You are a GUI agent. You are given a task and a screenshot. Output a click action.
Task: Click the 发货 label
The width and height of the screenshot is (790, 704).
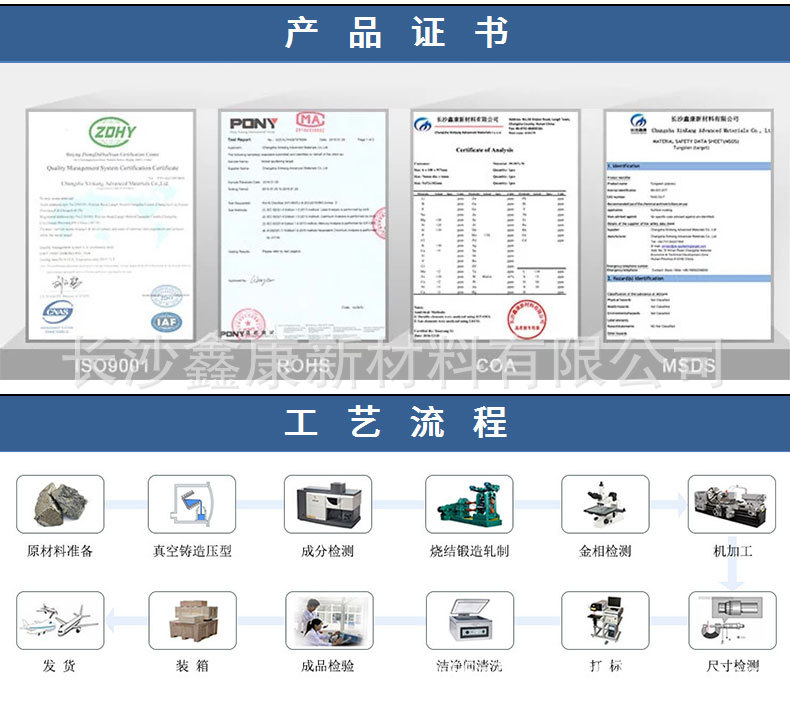(59, 666)
